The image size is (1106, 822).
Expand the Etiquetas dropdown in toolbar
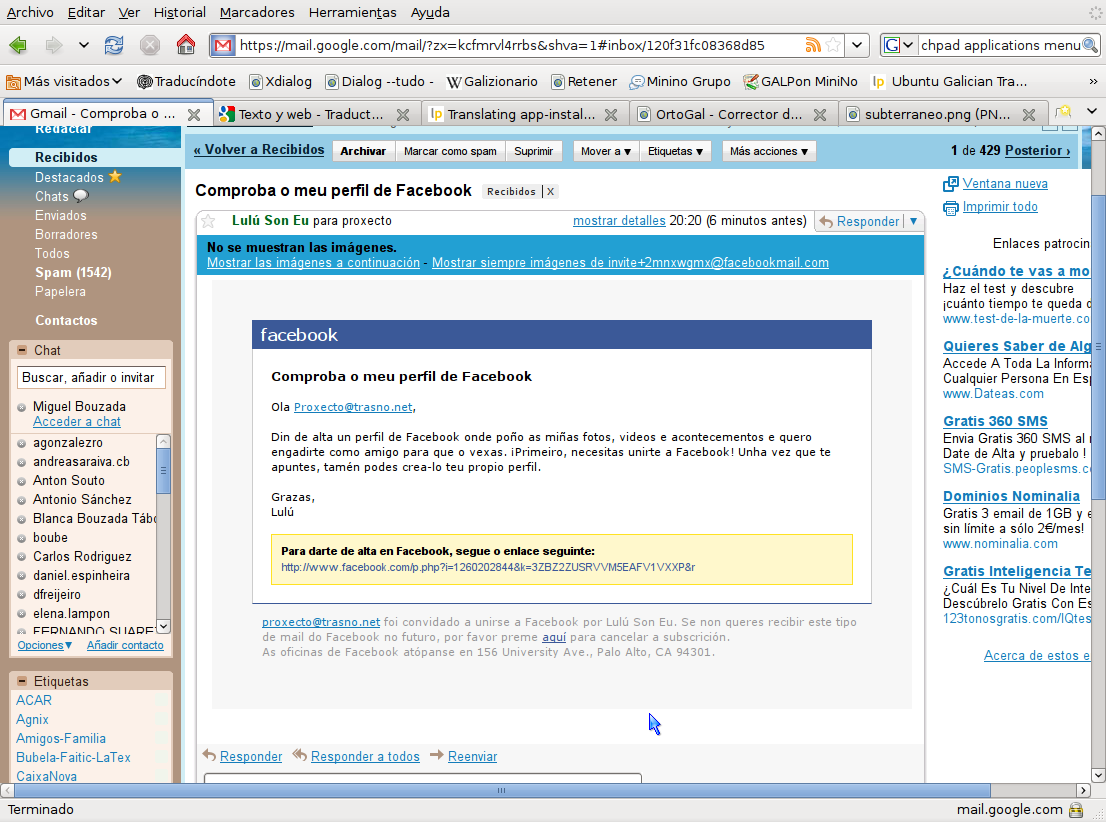[676, 151]
